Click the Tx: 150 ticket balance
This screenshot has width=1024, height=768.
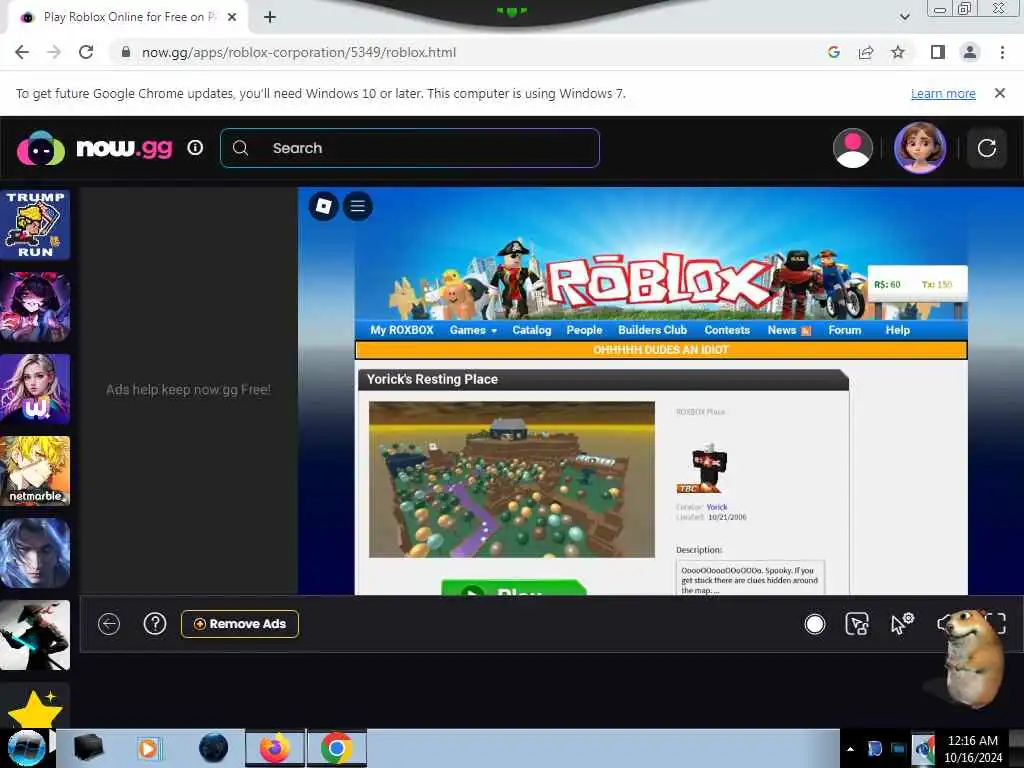pyautogui.click(x=936, y=284)
